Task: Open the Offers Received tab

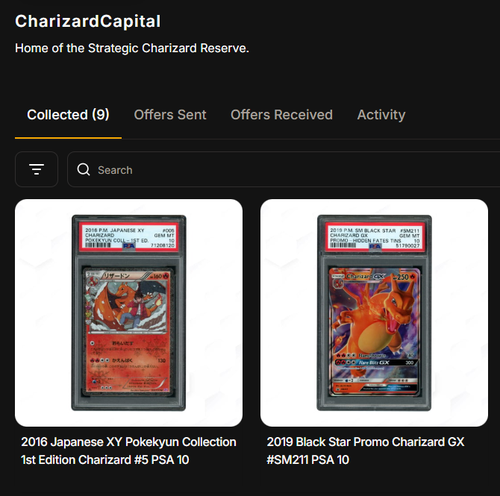Action: [x=281, y=115]
